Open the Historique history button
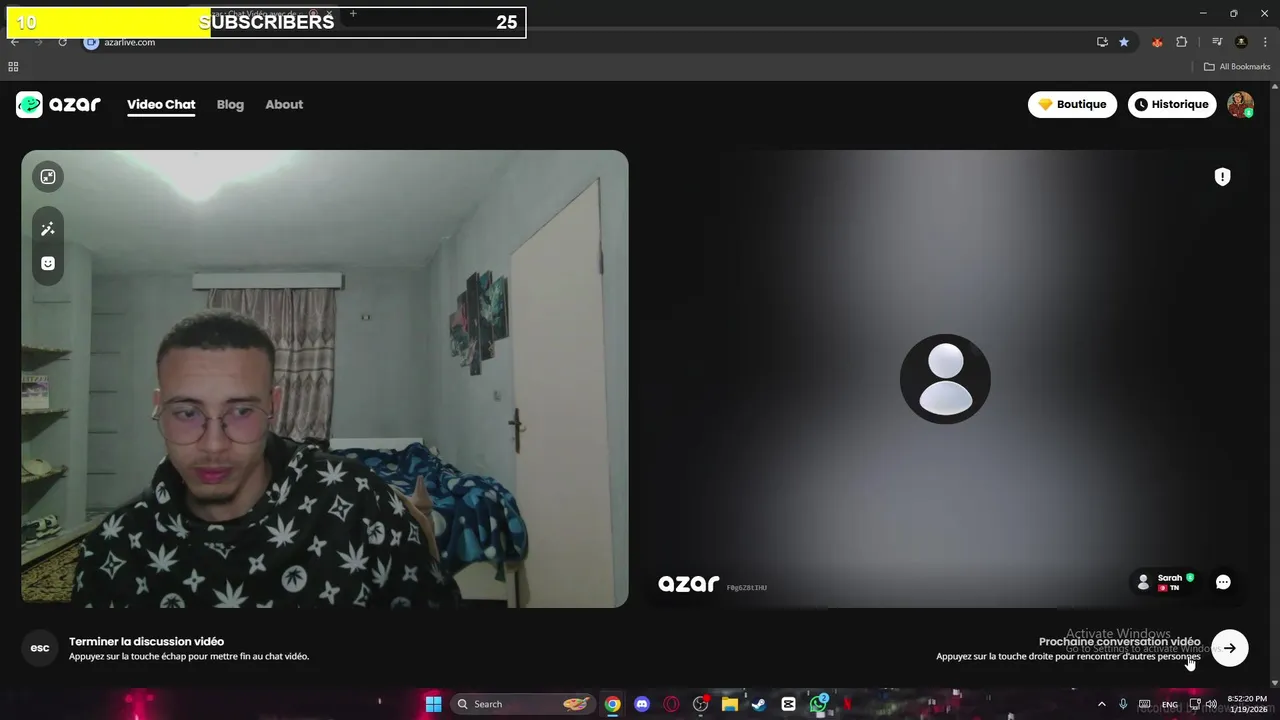 1171,105
